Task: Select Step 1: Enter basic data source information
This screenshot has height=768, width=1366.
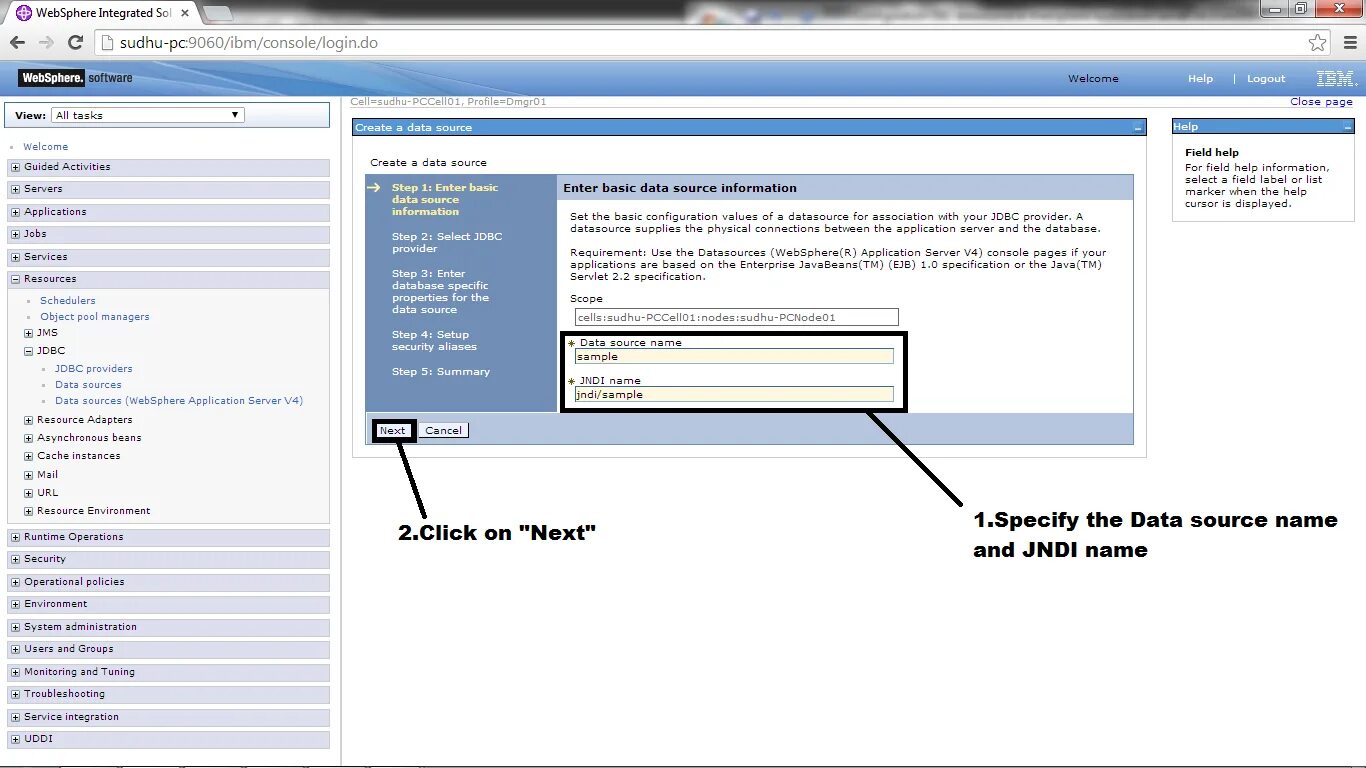Action: click(x=444, y=200)
